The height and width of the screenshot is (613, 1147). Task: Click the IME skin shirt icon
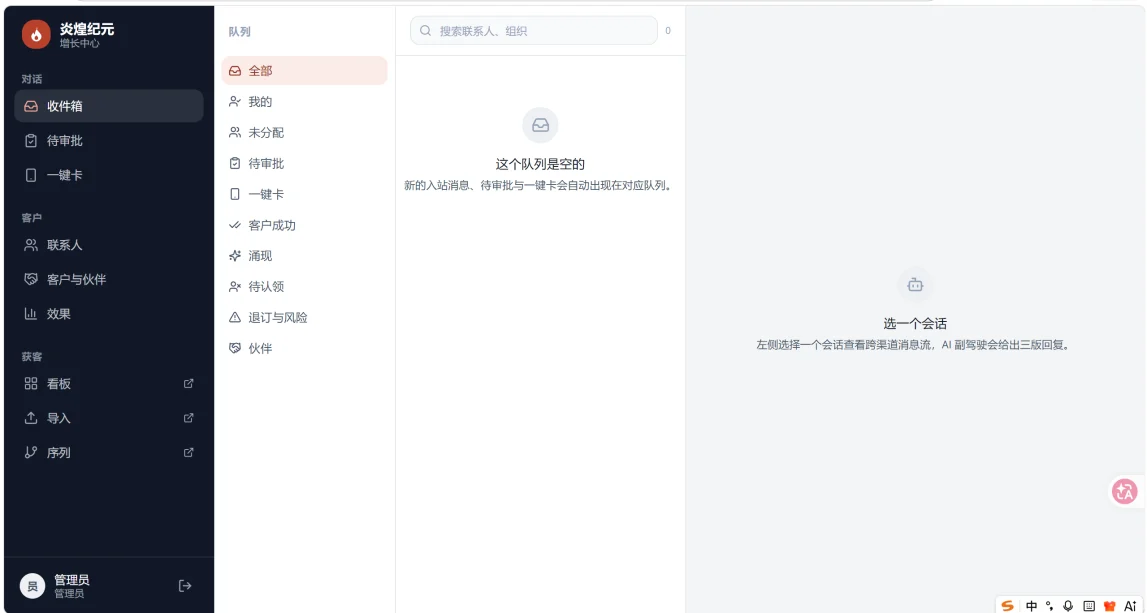pos(1109,606)
